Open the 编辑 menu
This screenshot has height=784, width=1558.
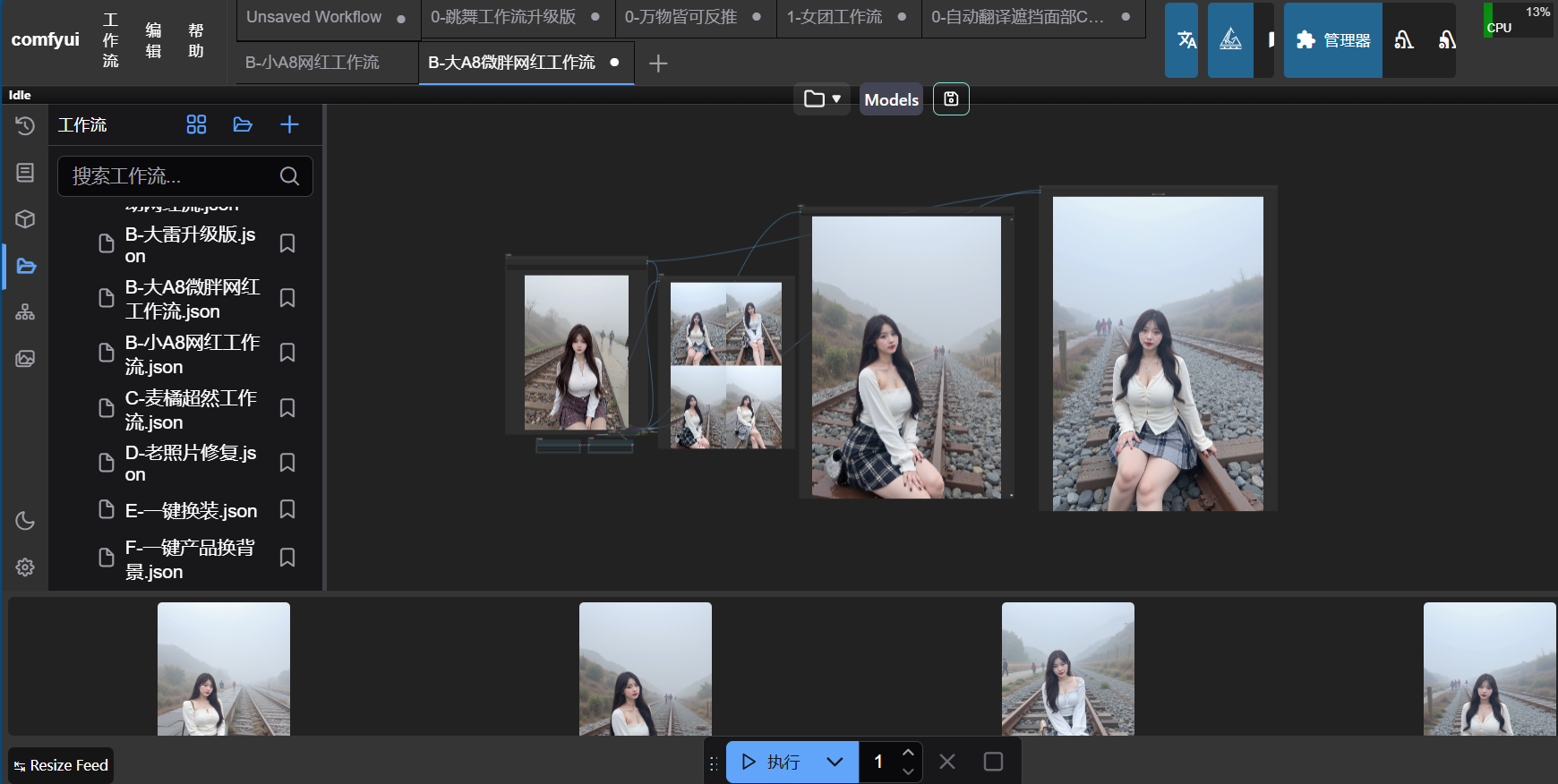click(153, 41)
